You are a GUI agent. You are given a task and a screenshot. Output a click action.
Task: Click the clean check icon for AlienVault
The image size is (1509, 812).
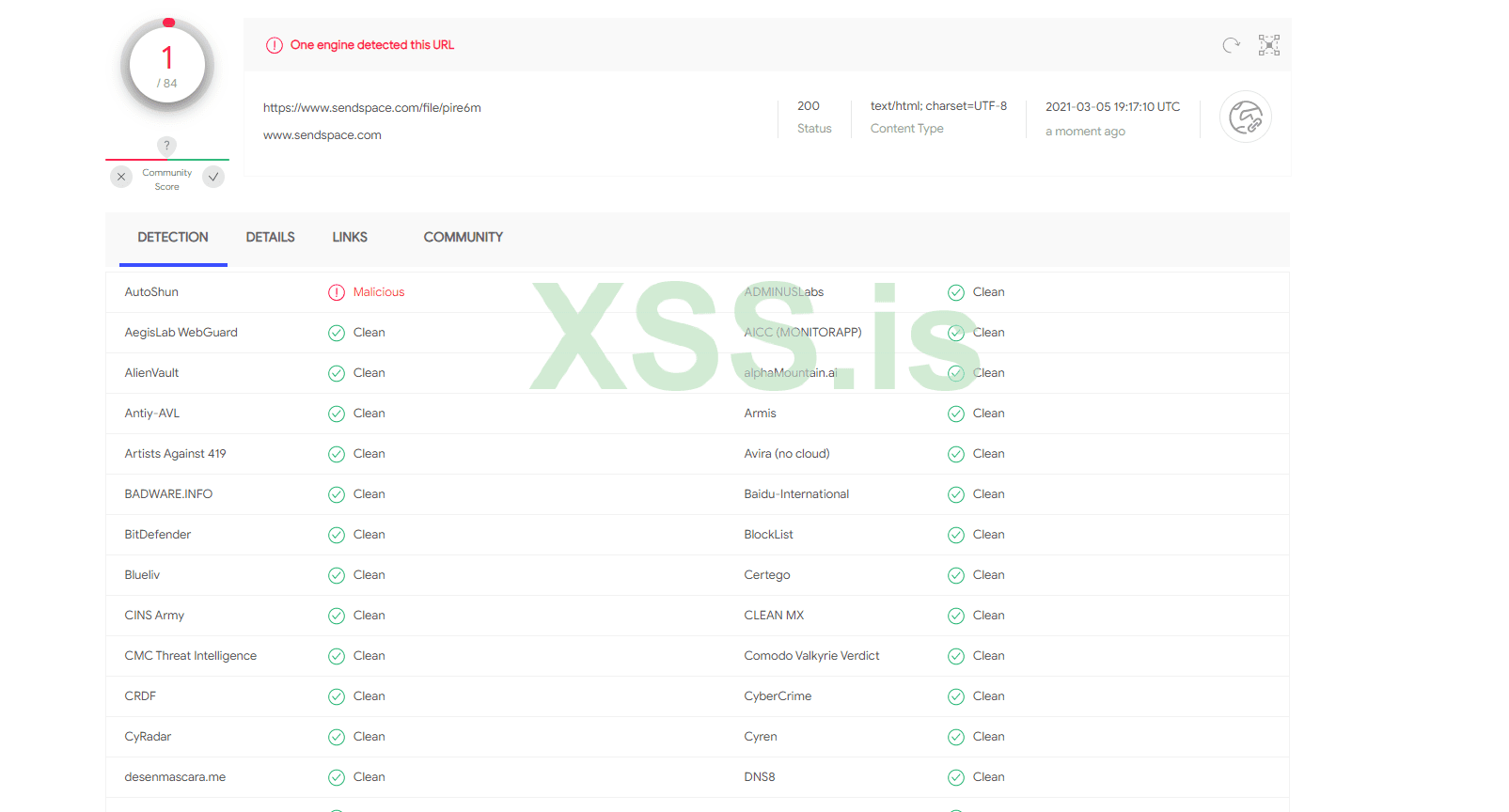pyautogui.click(x=337, y=373)
